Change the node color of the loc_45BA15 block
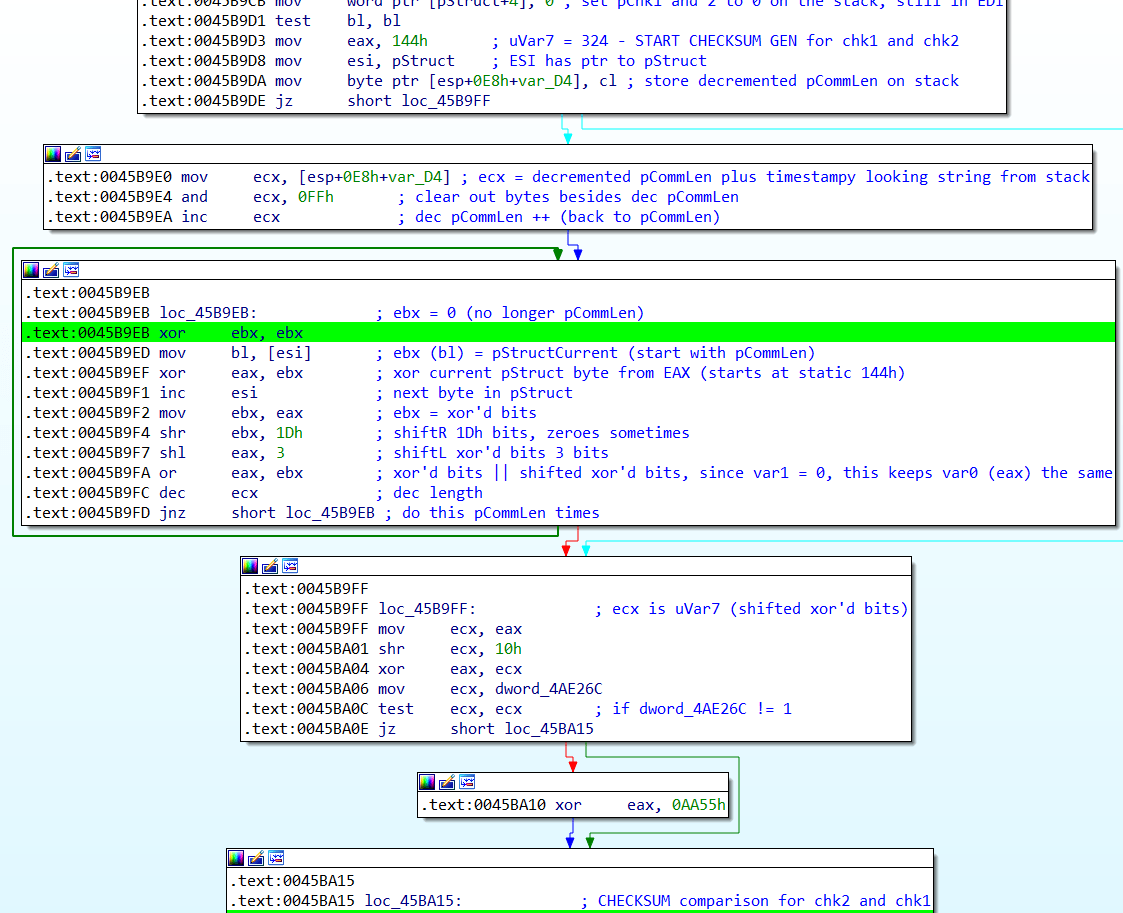Image resolution: width=1123 pixels, height=913 pixels. [236, 858]
